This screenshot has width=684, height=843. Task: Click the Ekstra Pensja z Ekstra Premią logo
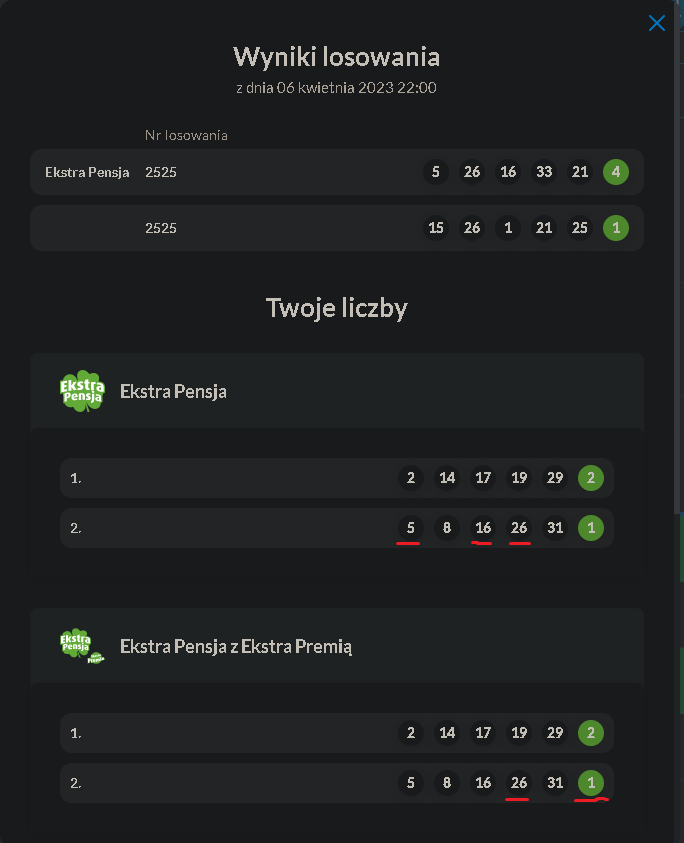click(82, 646)
